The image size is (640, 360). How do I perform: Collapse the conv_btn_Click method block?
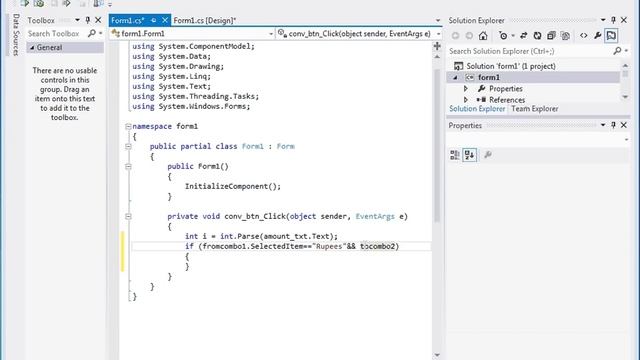pos(128,216)
